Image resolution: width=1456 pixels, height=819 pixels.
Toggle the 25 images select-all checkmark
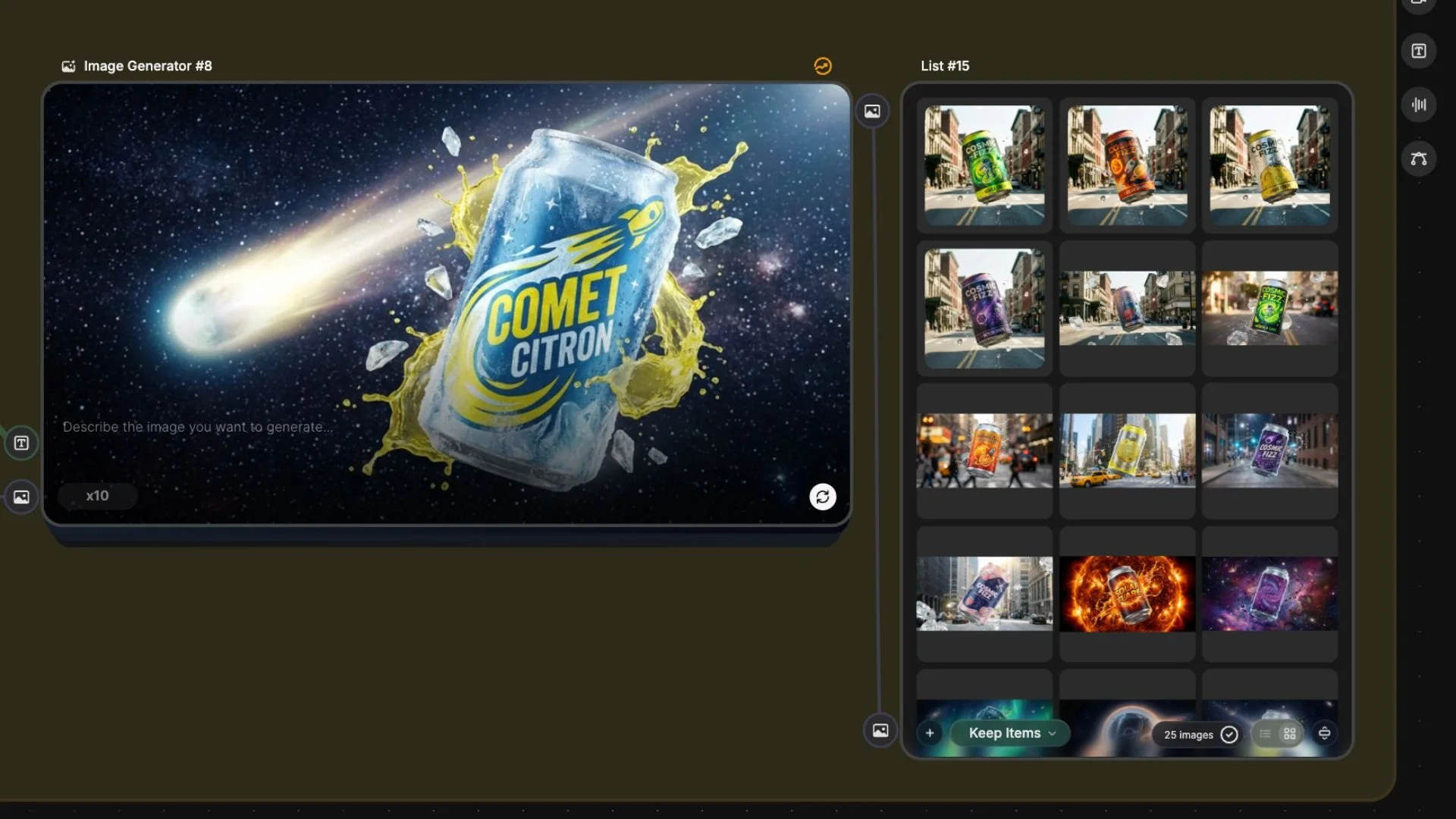pos(1229,734)
